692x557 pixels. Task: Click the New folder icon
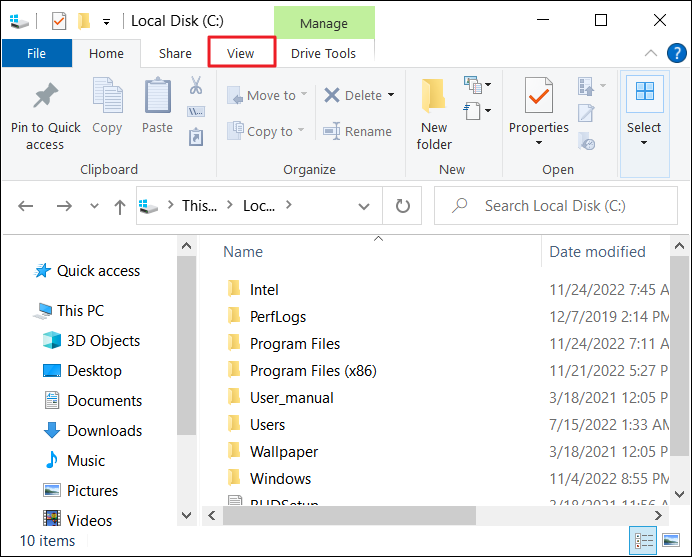pos(433,96)
